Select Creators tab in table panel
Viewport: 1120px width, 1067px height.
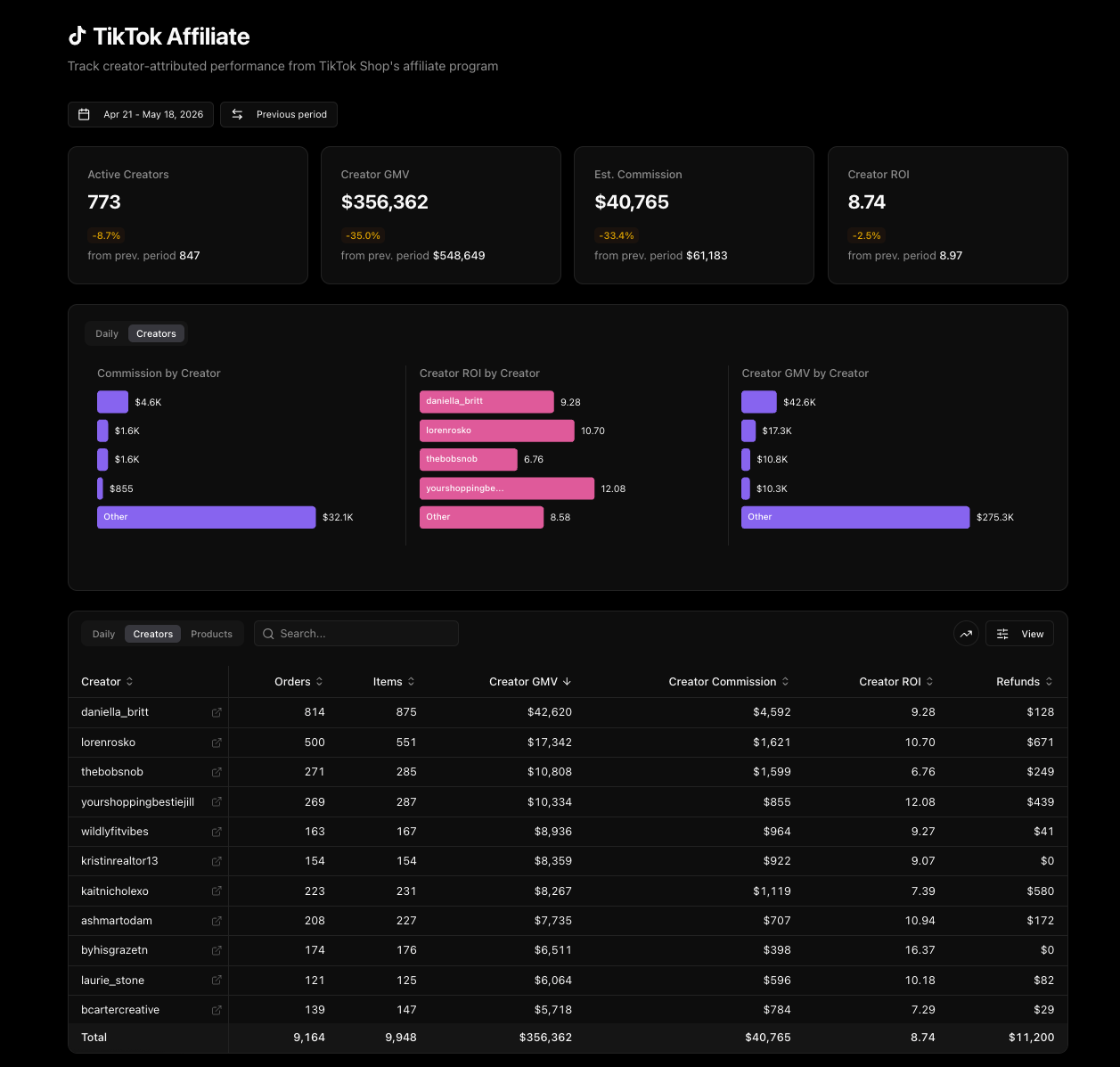[x=153, y=634]
